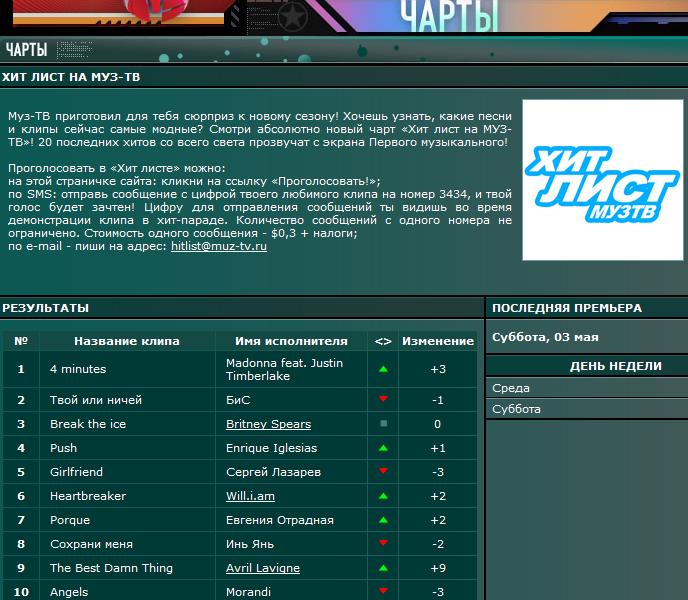Open the Will.i.am artist link

point(251,496)
